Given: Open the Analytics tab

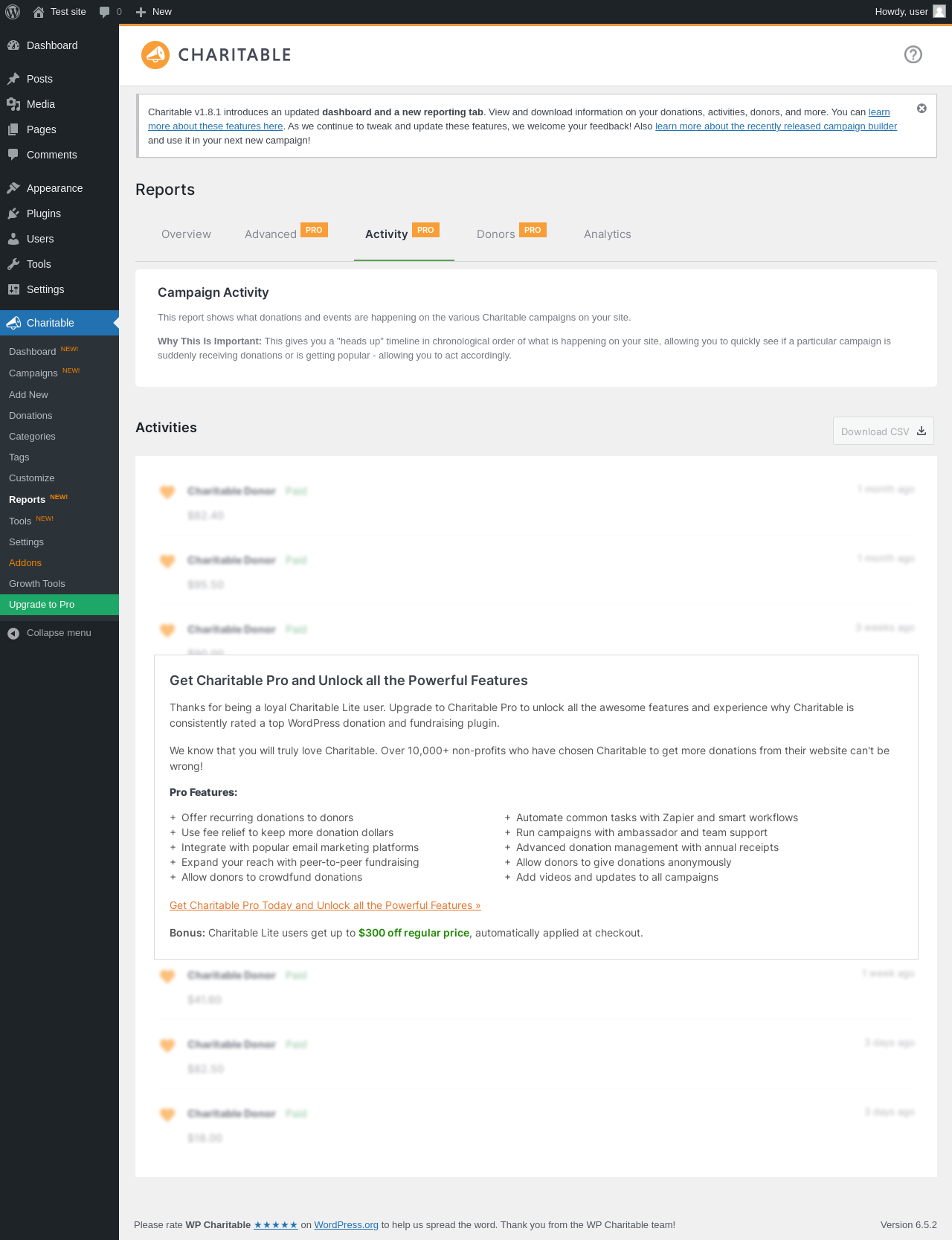Looking at the screenshot, I should pyautogui.click(x=608, y=234).
